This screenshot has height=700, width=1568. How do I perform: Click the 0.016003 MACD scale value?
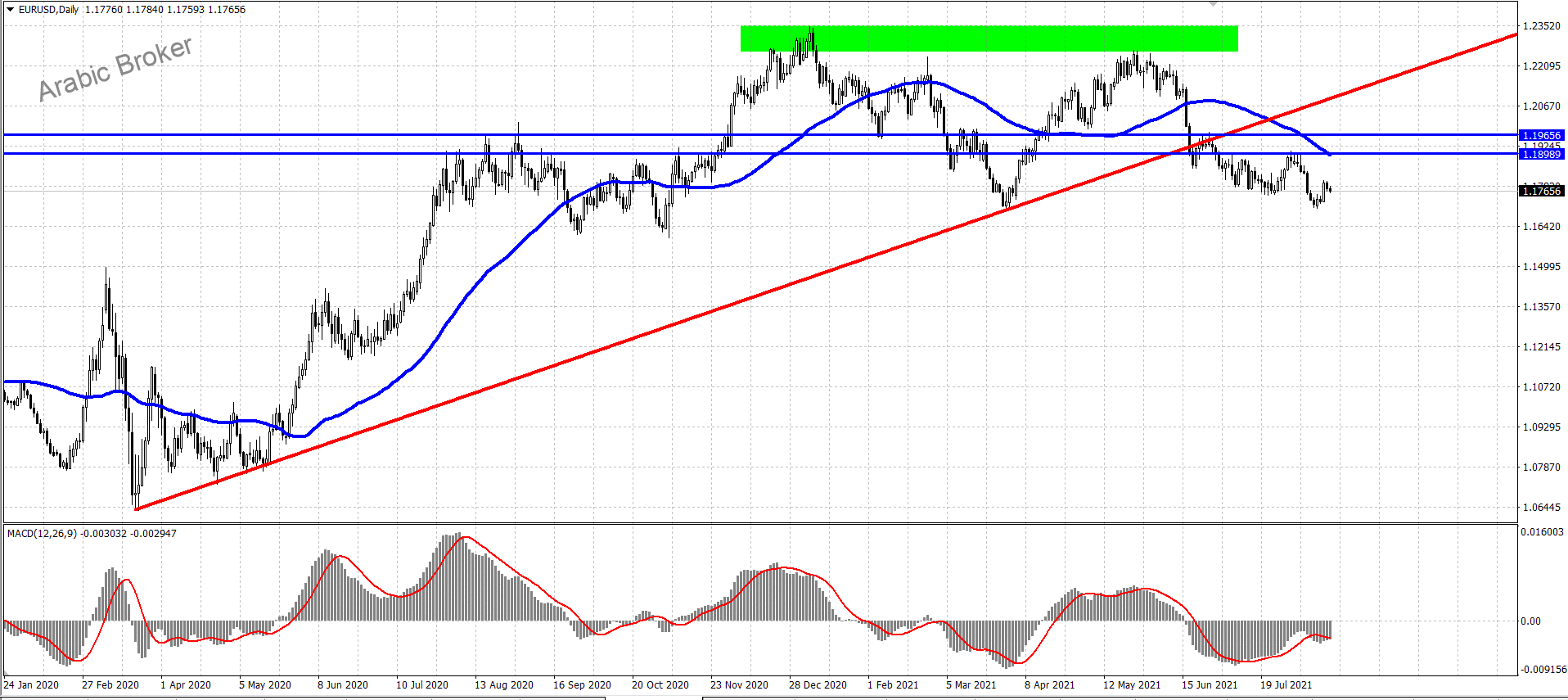(x=1542, y=531)
